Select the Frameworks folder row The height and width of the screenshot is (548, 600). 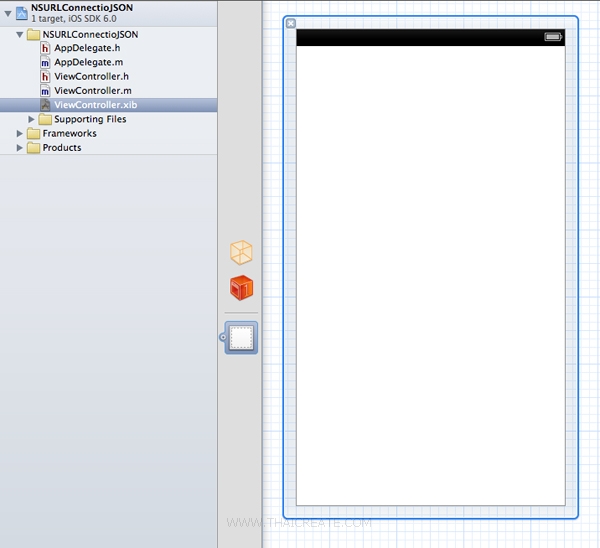[x=69, y=133]
